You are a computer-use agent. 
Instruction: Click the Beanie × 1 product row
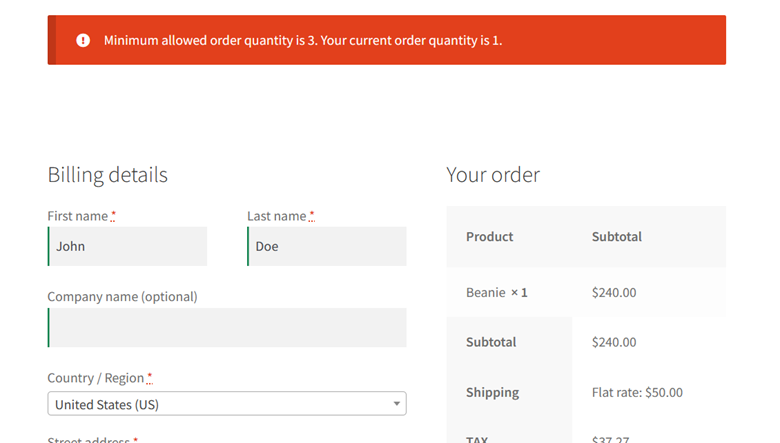pos(586,292)
